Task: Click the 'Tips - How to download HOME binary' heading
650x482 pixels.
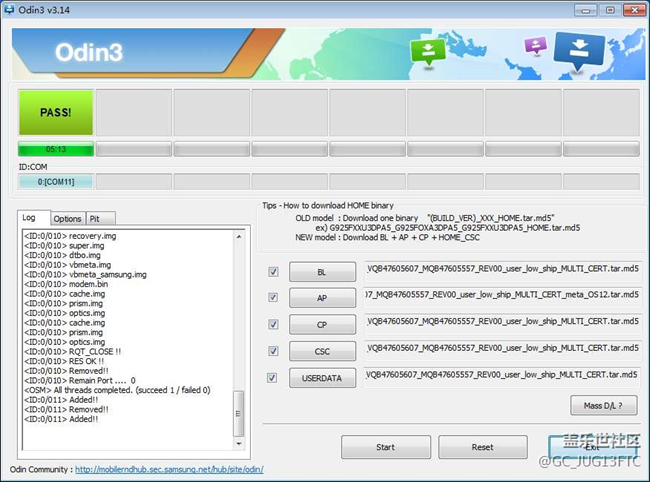Action: point(328,205)
